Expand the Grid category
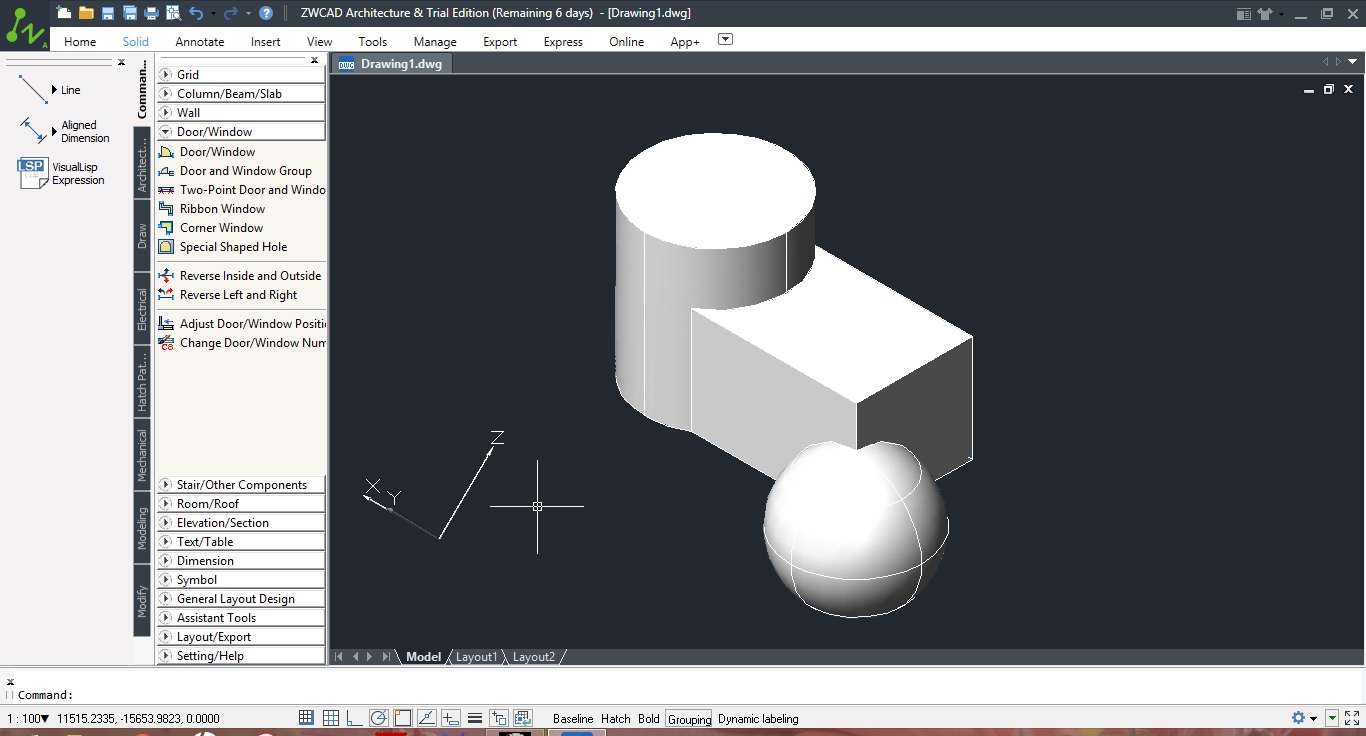Image resolution: width=1366 pixels, height=736 pixels. click(241, 75)
